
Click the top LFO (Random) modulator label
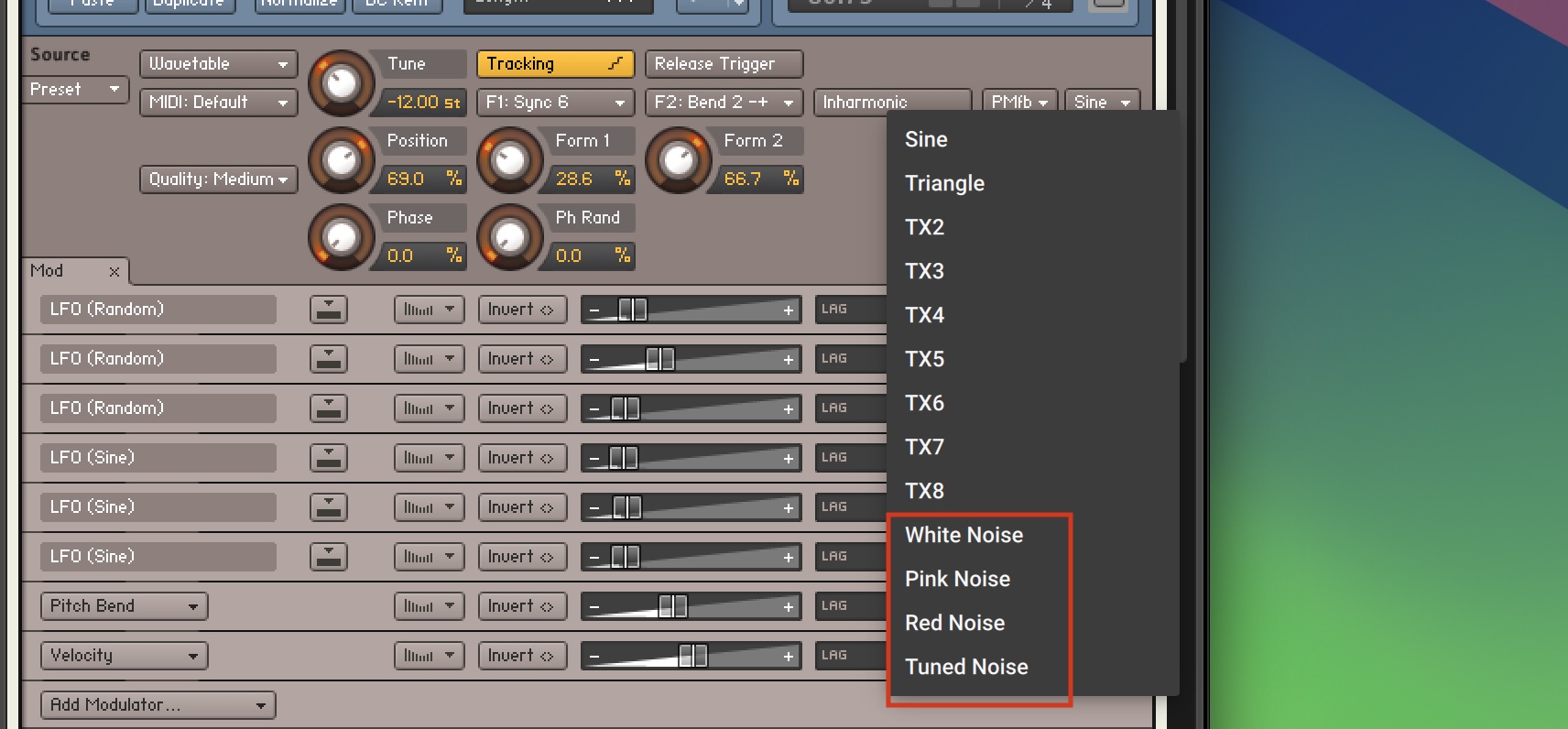coord(158,310)
